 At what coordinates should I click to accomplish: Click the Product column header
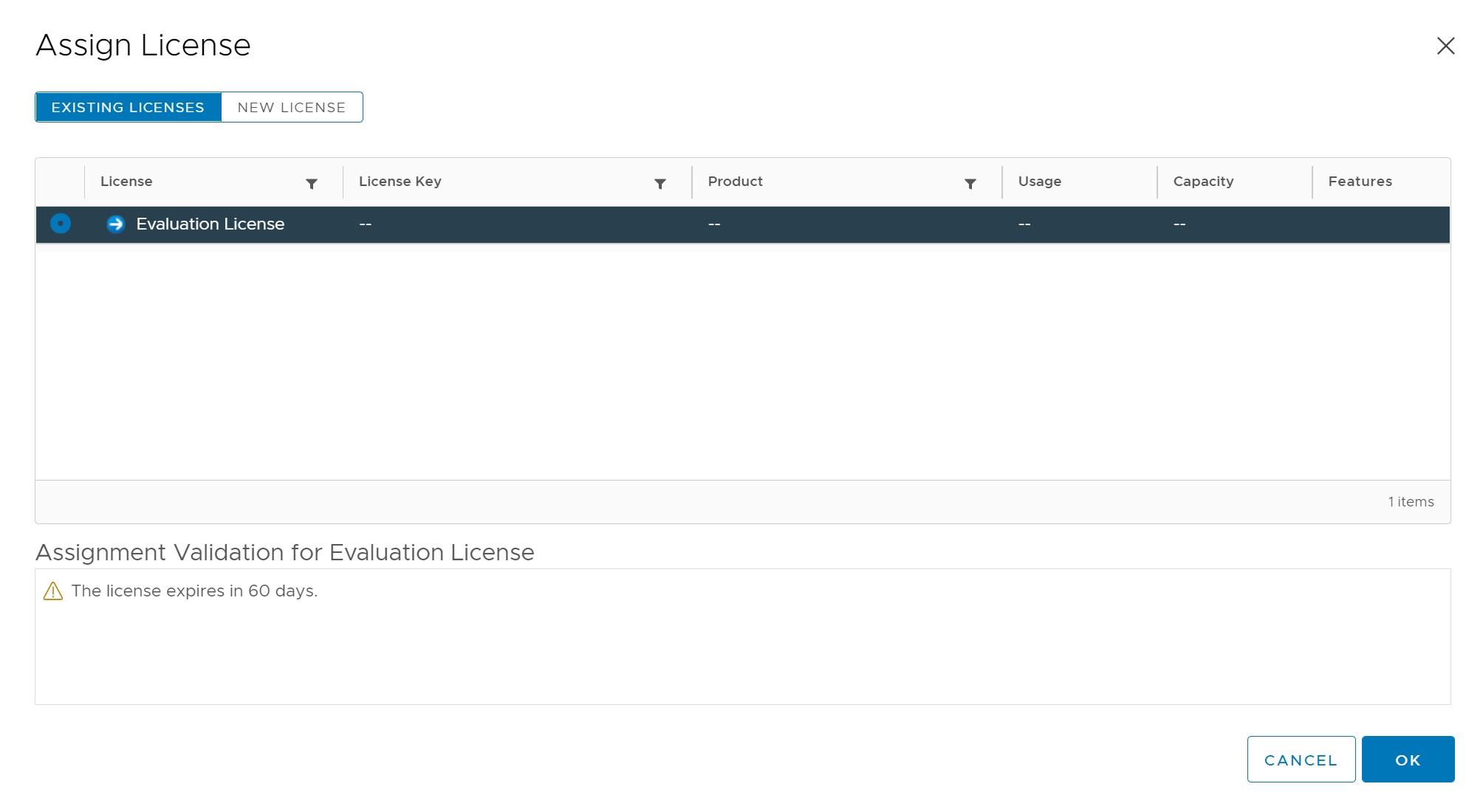[x=735, y=182]
